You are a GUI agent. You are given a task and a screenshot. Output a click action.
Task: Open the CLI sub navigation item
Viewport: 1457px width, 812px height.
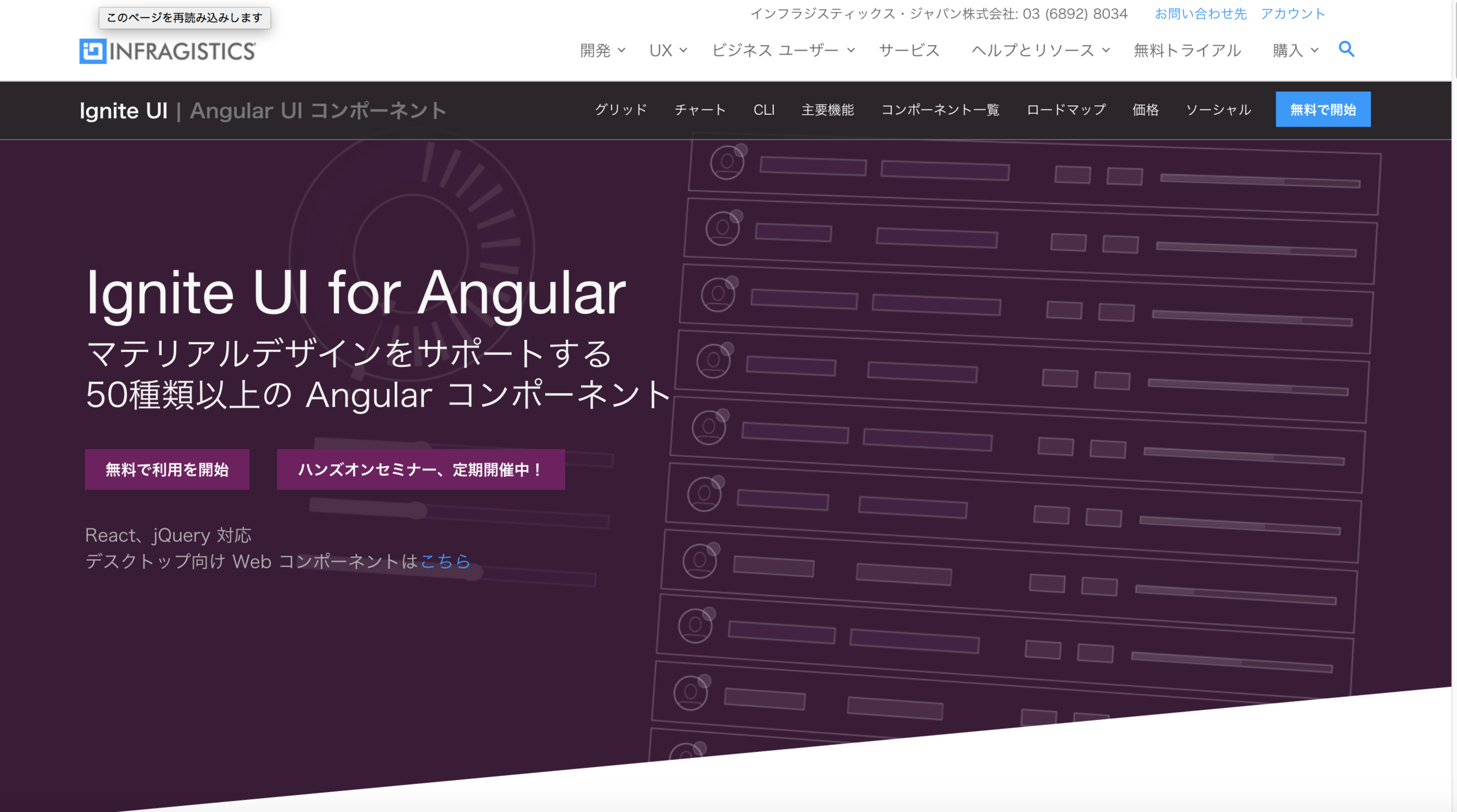coord(763,109)
